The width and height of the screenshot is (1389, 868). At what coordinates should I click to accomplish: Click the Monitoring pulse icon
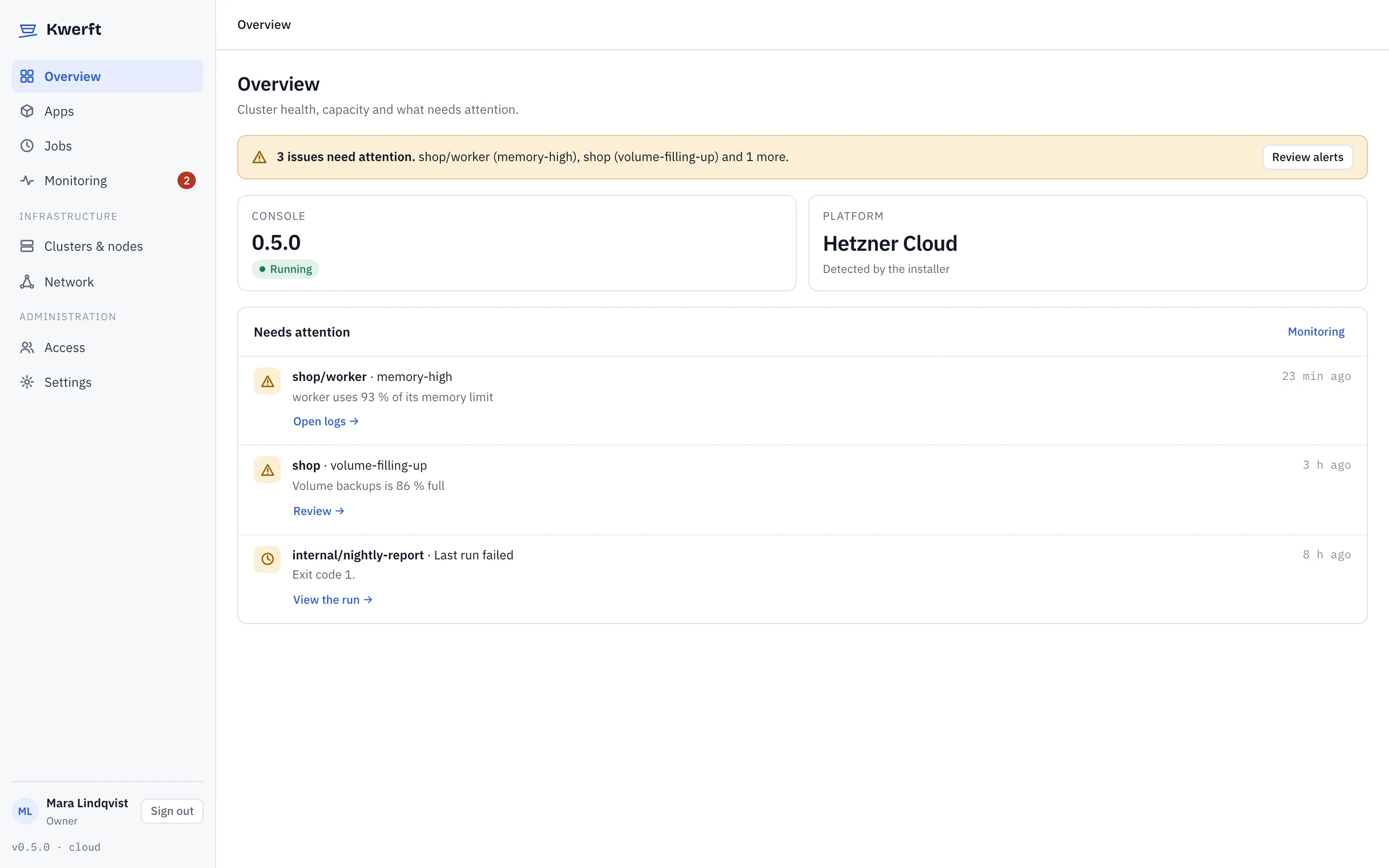coord(27,180)
